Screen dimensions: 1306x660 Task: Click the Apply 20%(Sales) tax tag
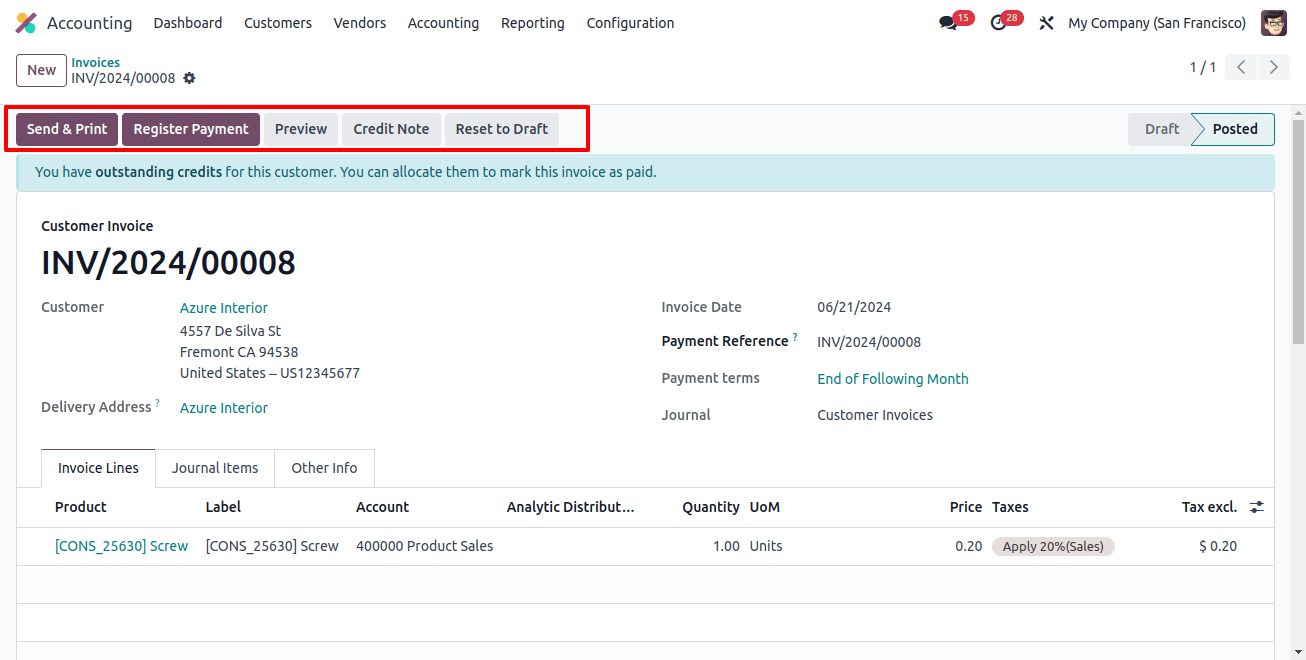(1053, 546)
